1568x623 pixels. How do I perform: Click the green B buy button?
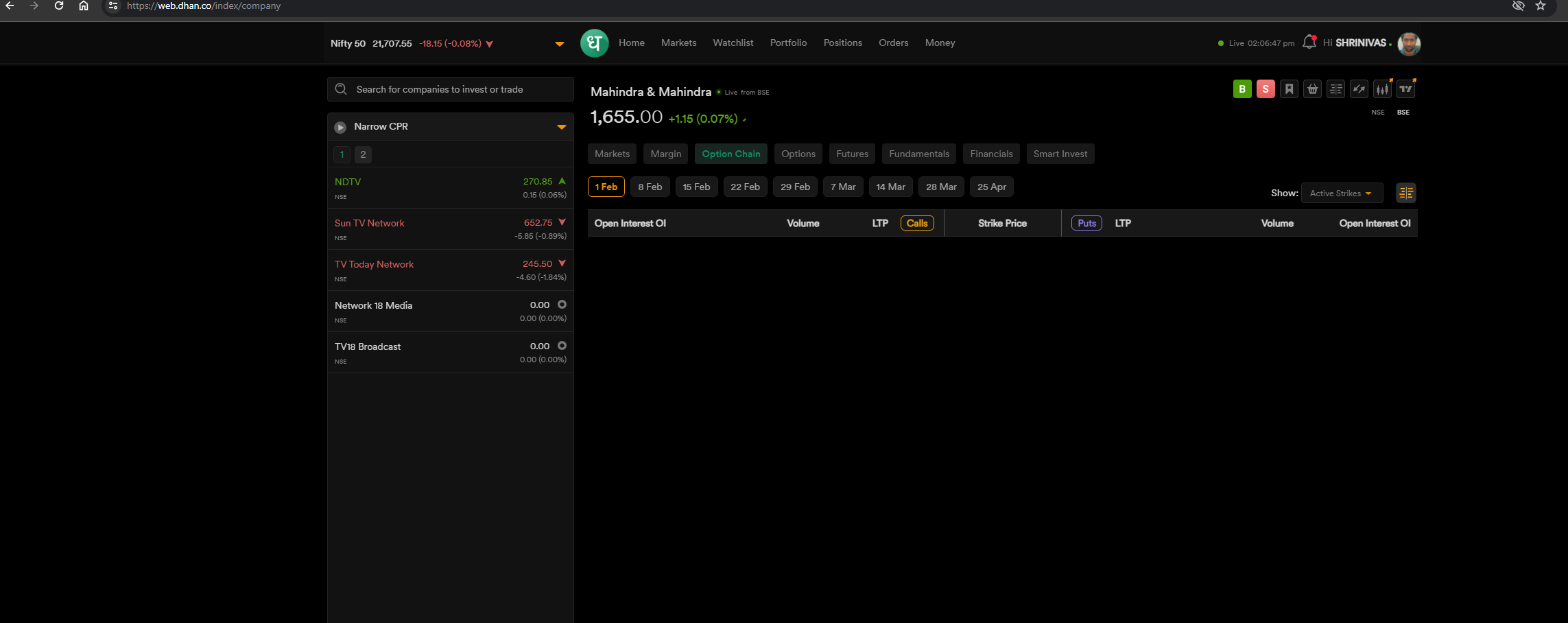coord(1242,89)
